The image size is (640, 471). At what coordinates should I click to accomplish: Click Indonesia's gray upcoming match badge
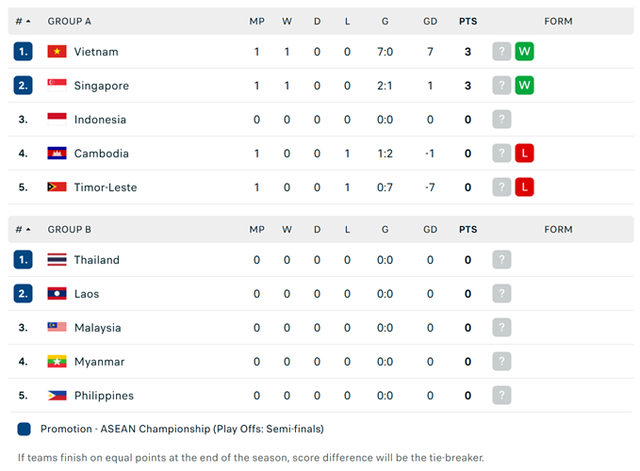pos(502,119)
